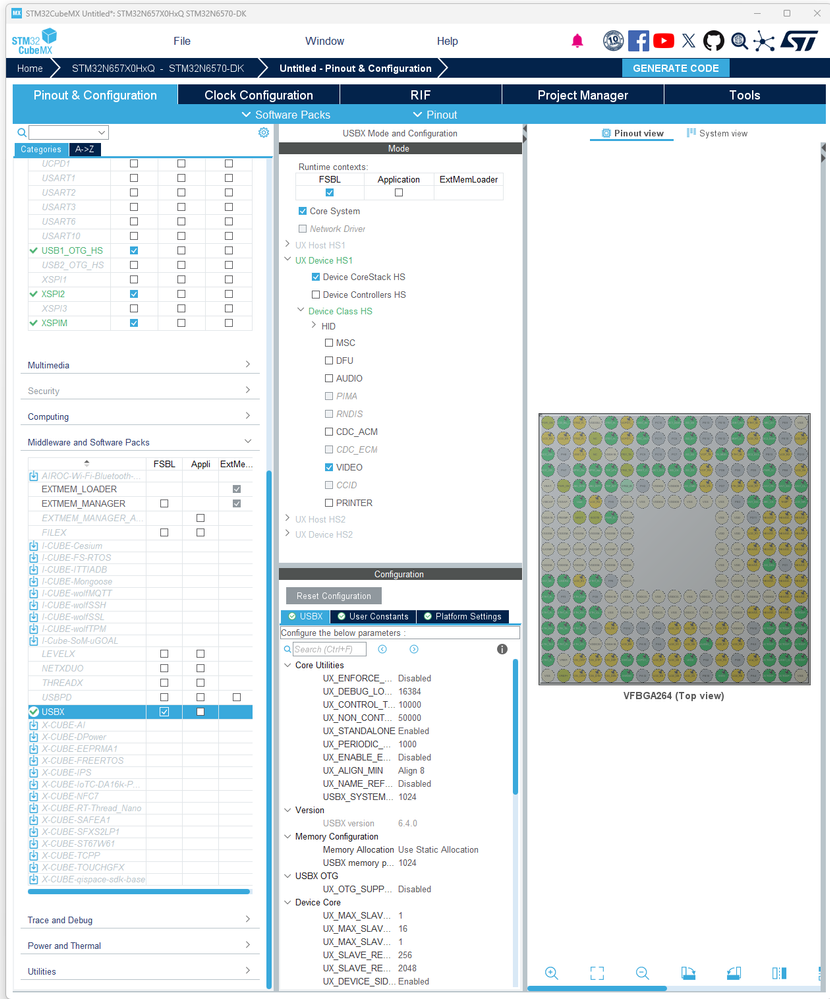Enable Device Controllers HS checkbox
This screenshot has height=999, width=830.
[316, 295]
